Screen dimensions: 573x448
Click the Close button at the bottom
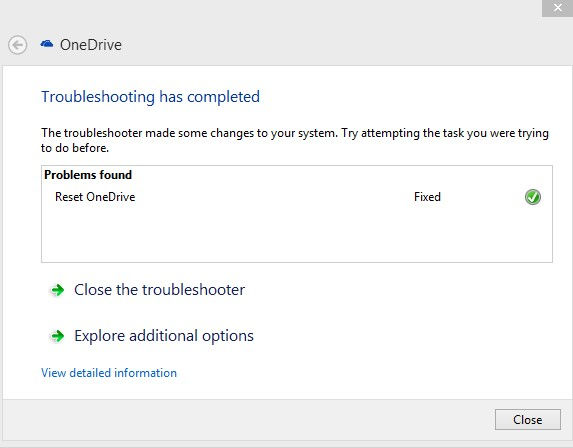click(x=528, y=419)
